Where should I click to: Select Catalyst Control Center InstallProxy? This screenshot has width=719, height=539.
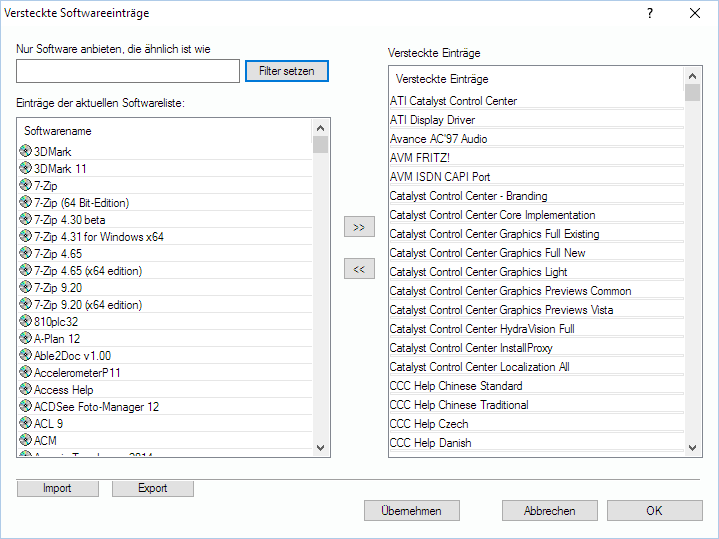pos(536,348)
